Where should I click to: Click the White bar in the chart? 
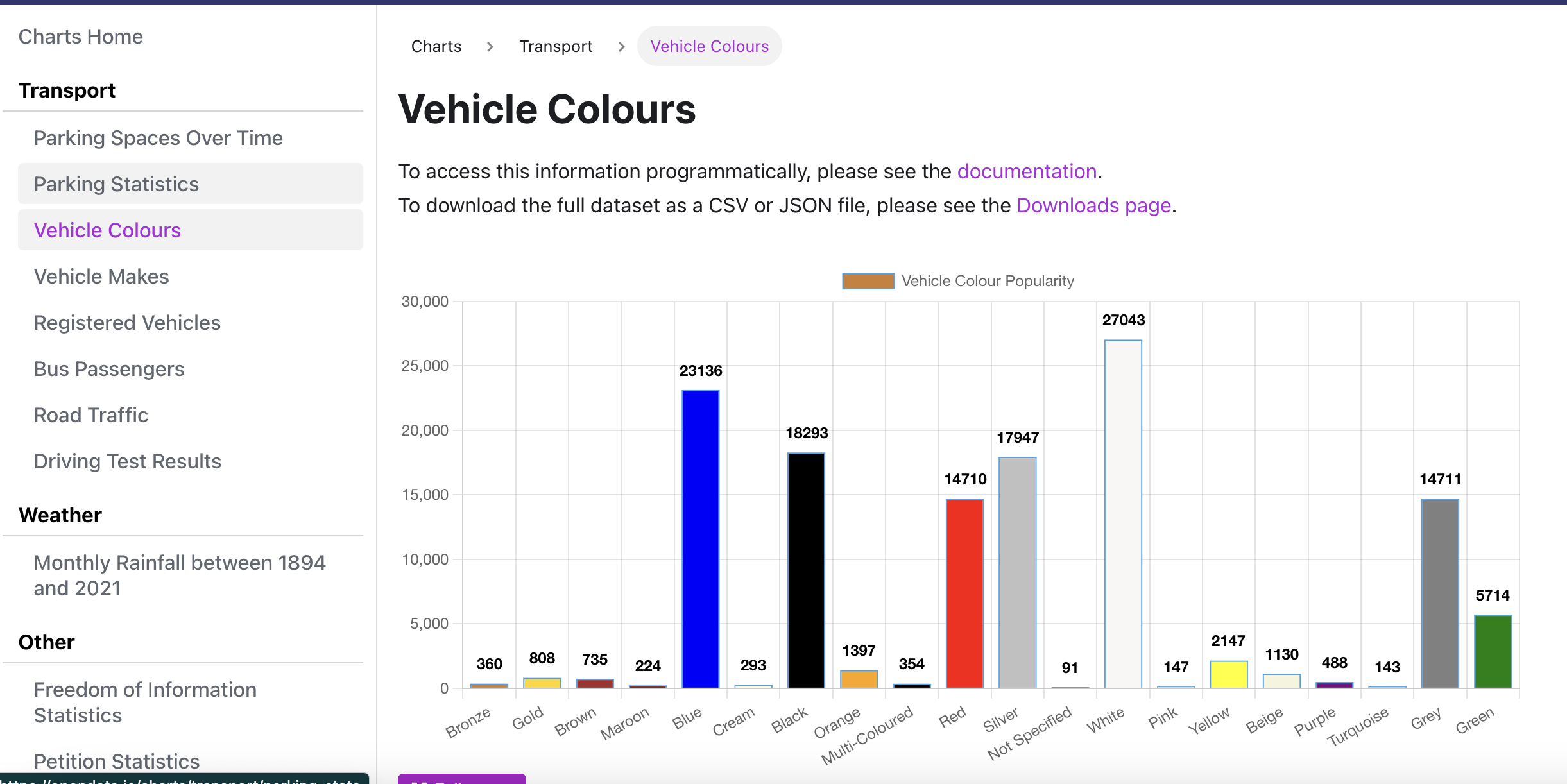1123,513
